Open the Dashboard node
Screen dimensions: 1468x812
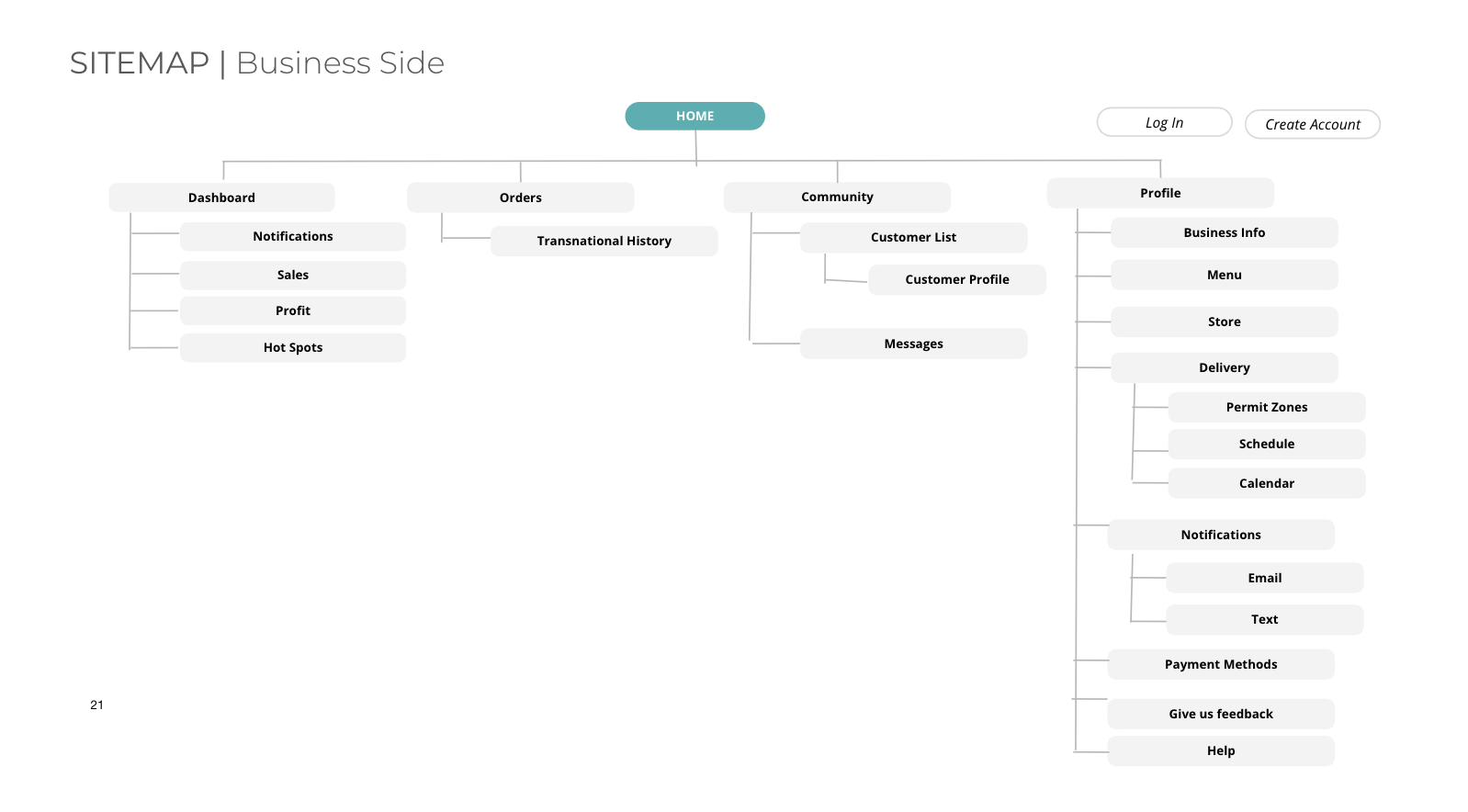click(x=221, y=197)
